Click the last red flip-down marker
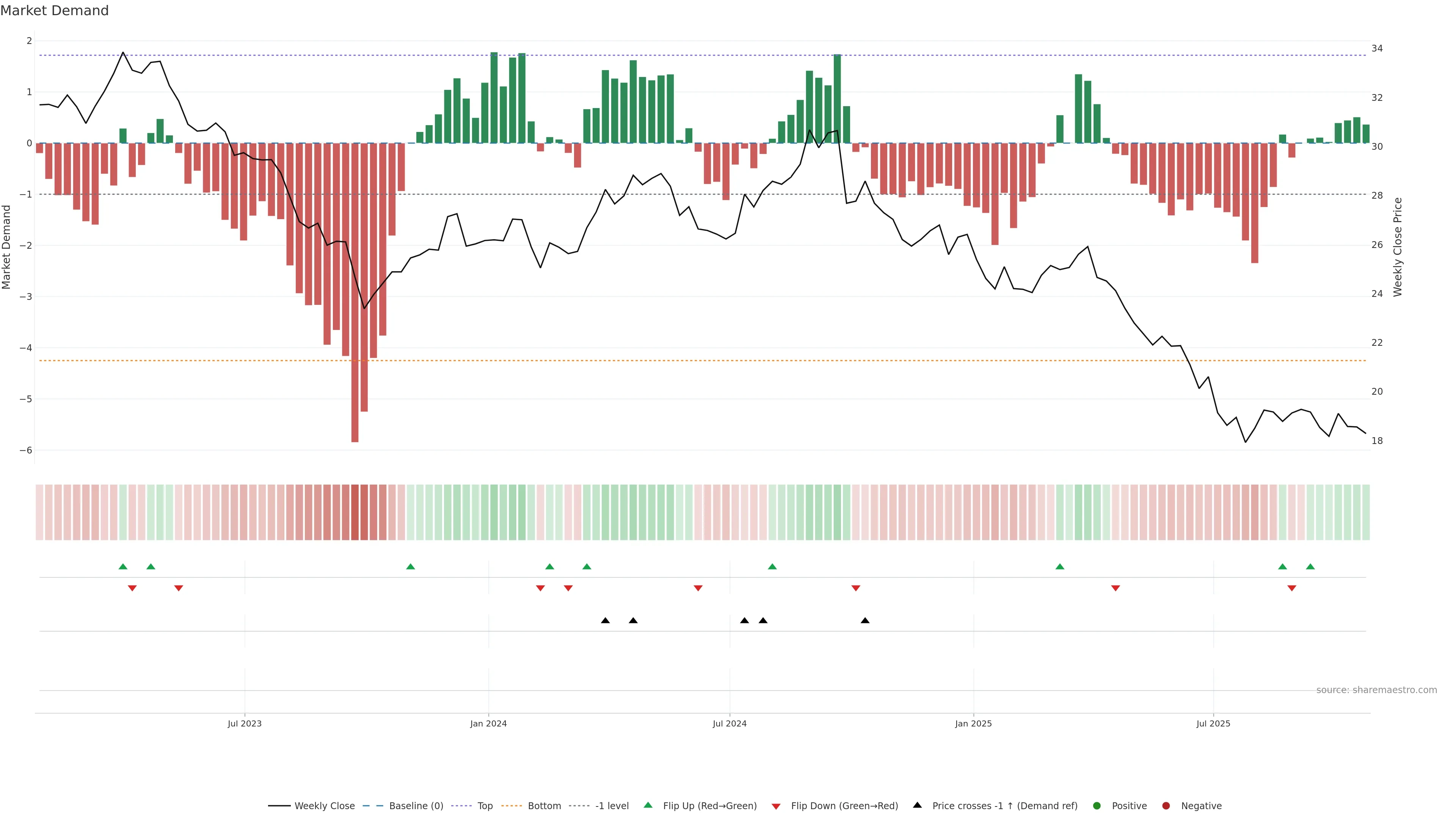This screenshot has height=819, width=1456. [1291, 588]
